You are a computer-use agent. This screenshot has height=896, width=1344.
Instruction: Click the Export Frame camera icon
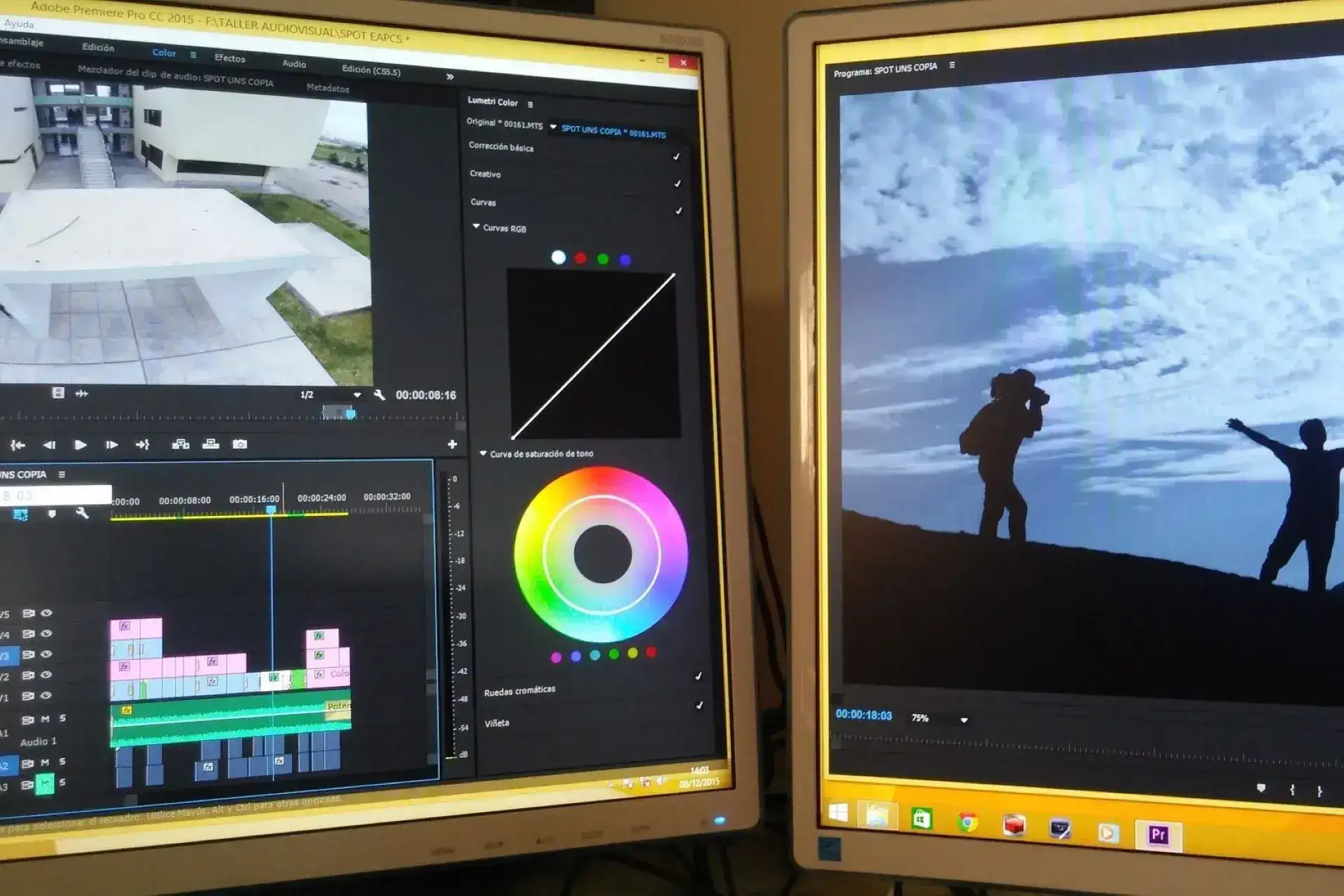[239, 444]
